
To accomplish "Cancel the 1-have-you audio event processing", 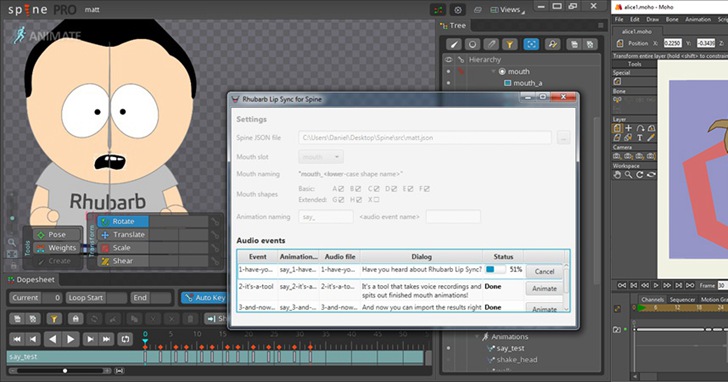I will 544,272.
